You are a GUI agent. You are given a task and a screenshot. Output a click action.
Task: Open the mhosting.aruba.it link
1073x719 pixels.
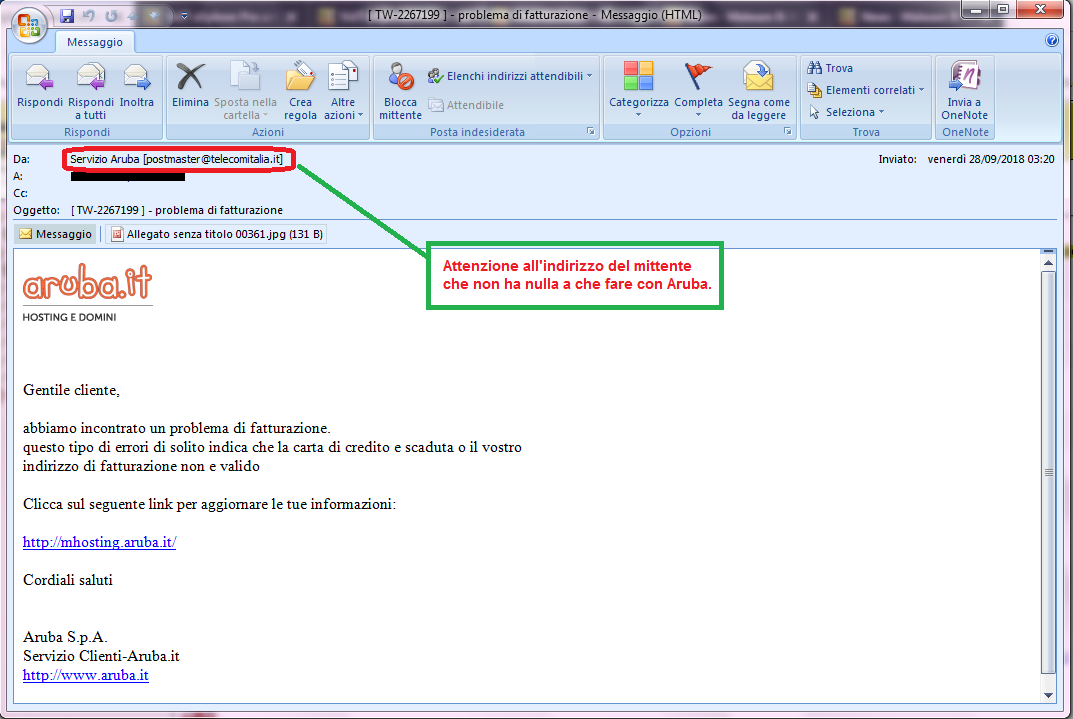click(x=99, y=542)
